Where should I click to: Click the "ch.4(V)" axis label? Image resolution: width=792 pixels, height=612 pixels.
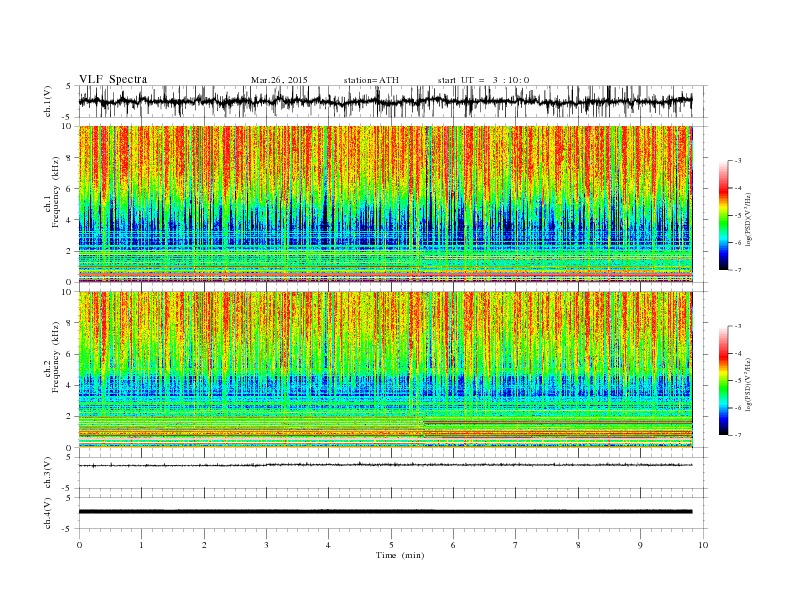click(48, 513)
